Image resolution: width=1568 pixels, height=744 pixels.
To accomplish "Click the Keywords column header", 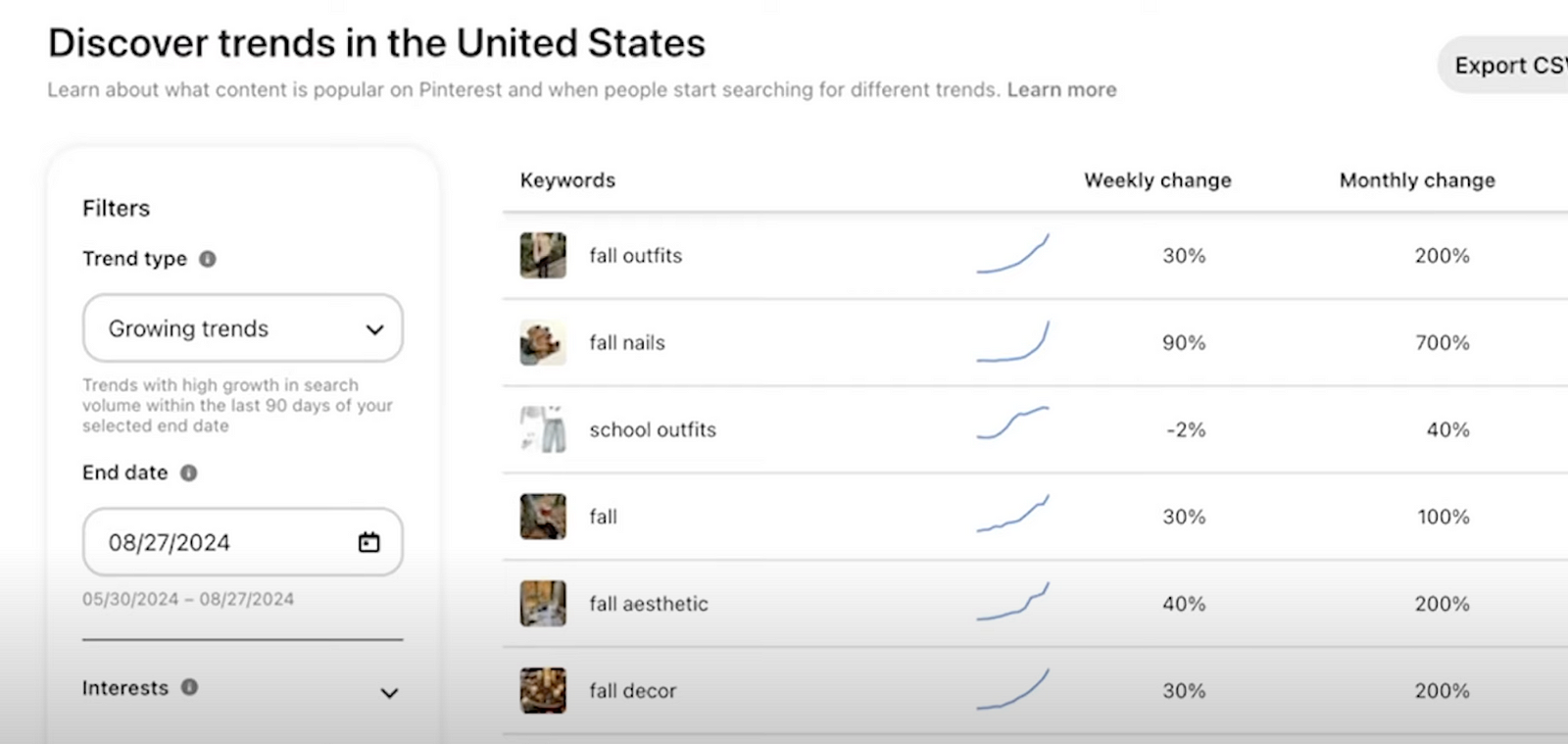I will (x=567, y=180).
